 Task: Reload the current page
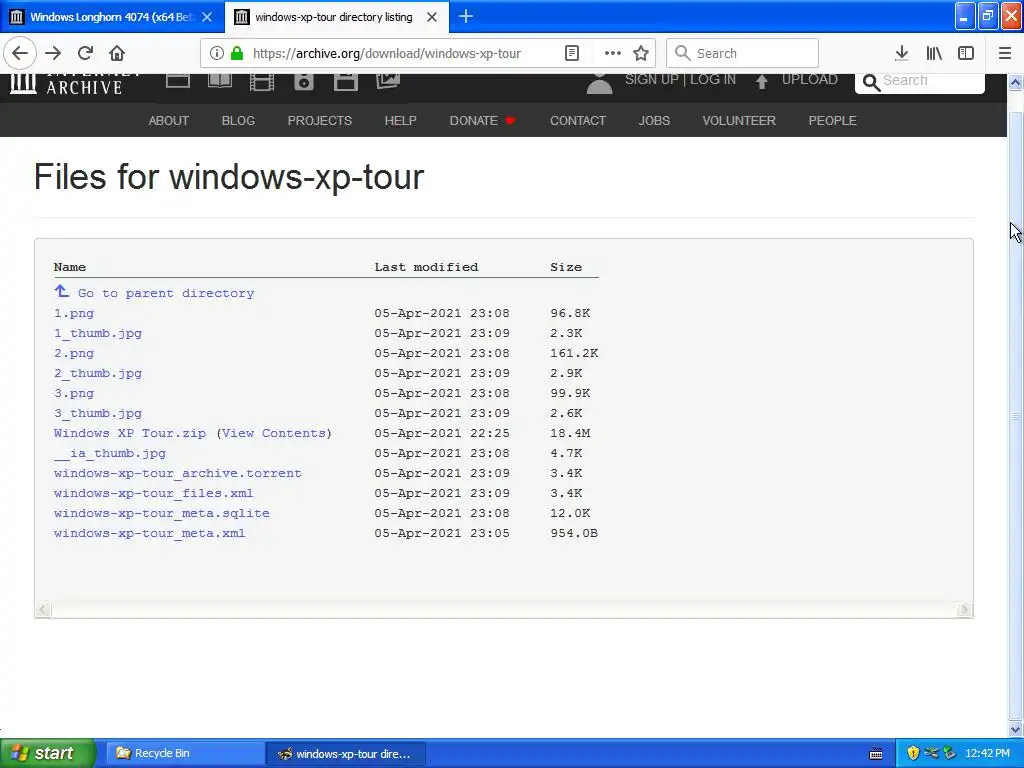[85, 53]
